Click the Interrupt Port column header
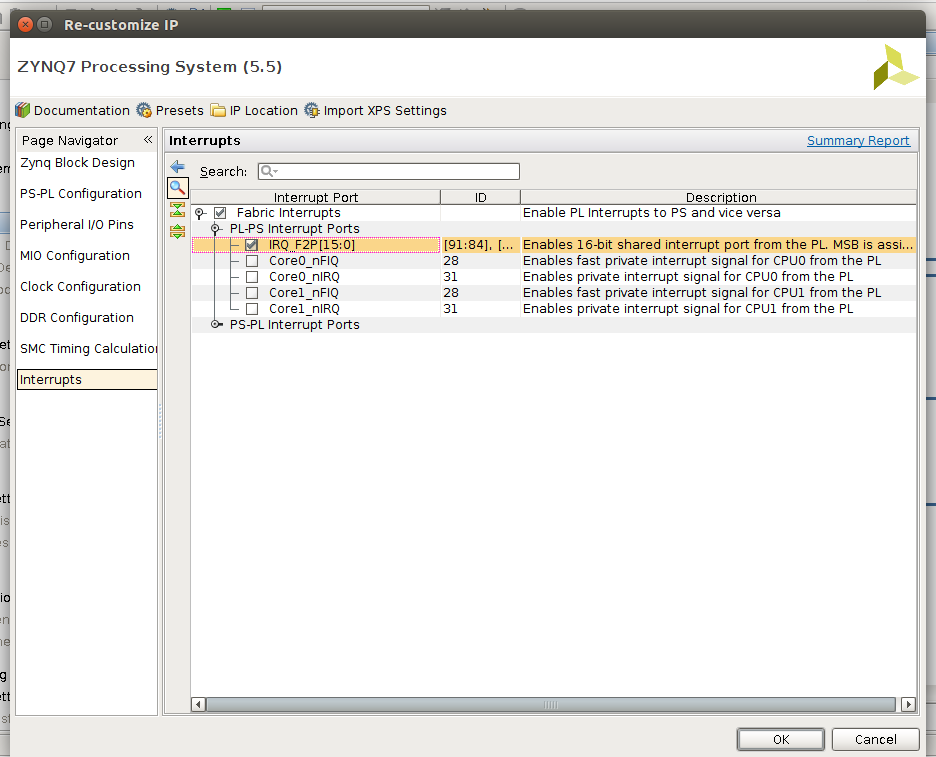 point(316,197)
